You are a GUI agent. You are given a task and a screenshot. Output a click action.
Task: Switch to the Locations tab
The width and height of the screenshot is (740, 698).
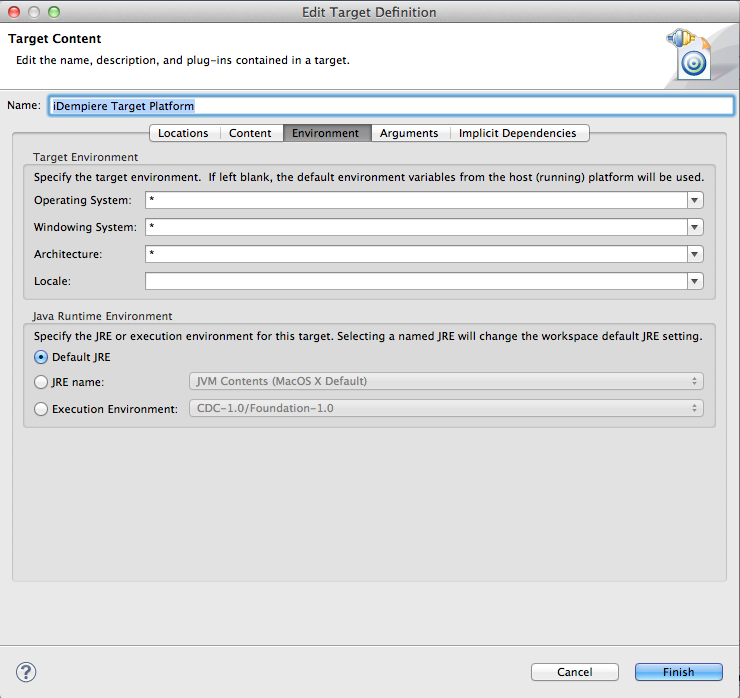(183, 133)
